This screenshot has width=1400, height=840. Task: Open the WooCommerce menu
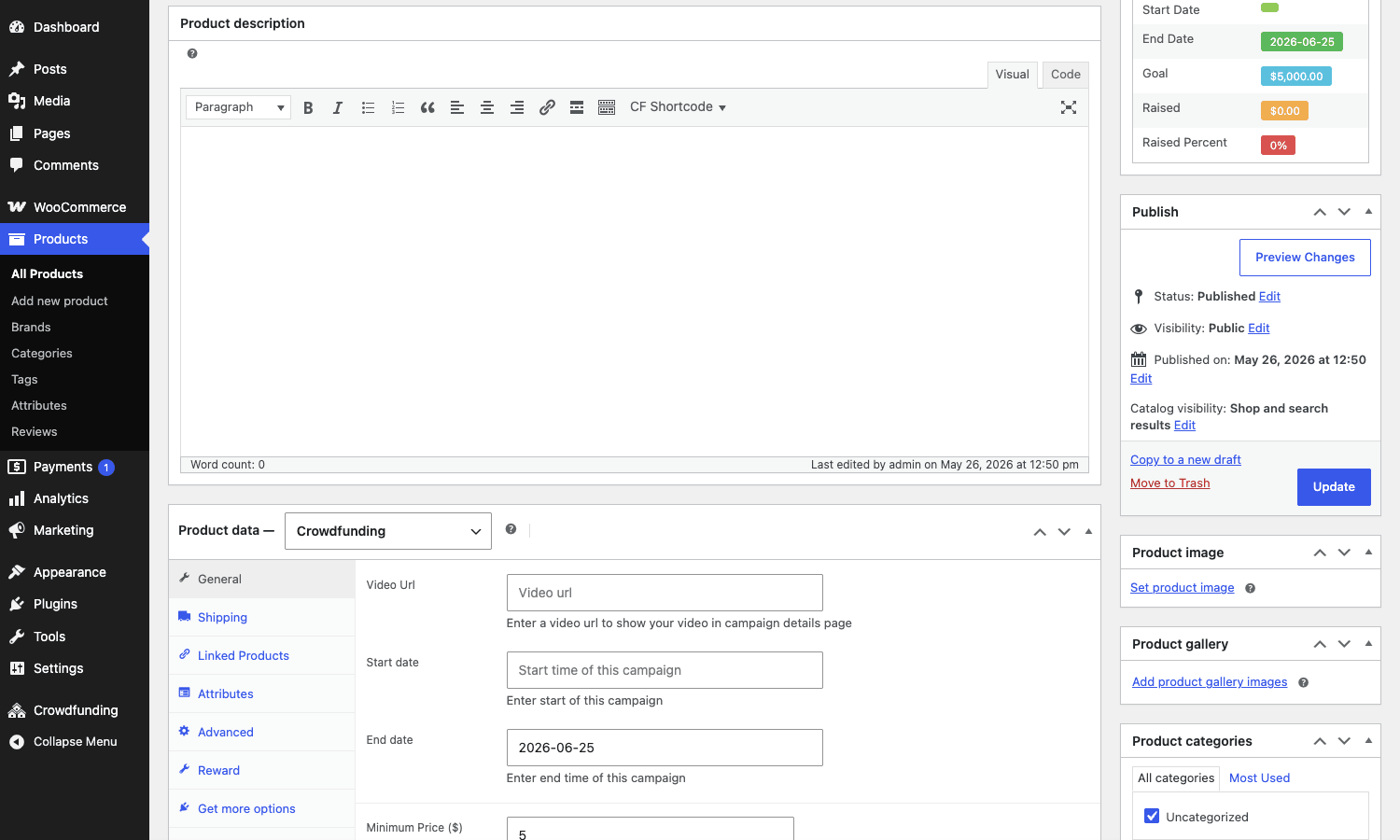click(75, 207)
